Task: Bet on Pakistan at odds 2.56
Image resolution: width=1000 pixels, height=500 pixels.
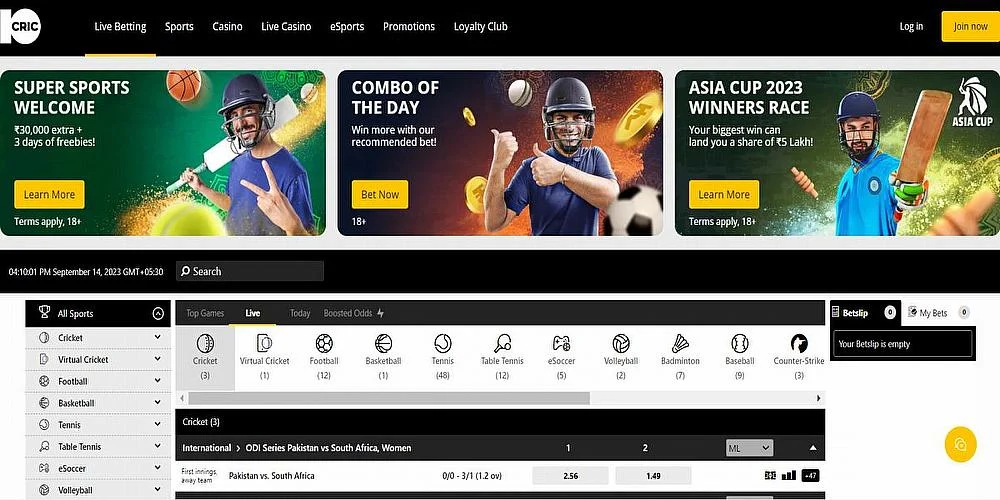Action: tap(570, 476)
